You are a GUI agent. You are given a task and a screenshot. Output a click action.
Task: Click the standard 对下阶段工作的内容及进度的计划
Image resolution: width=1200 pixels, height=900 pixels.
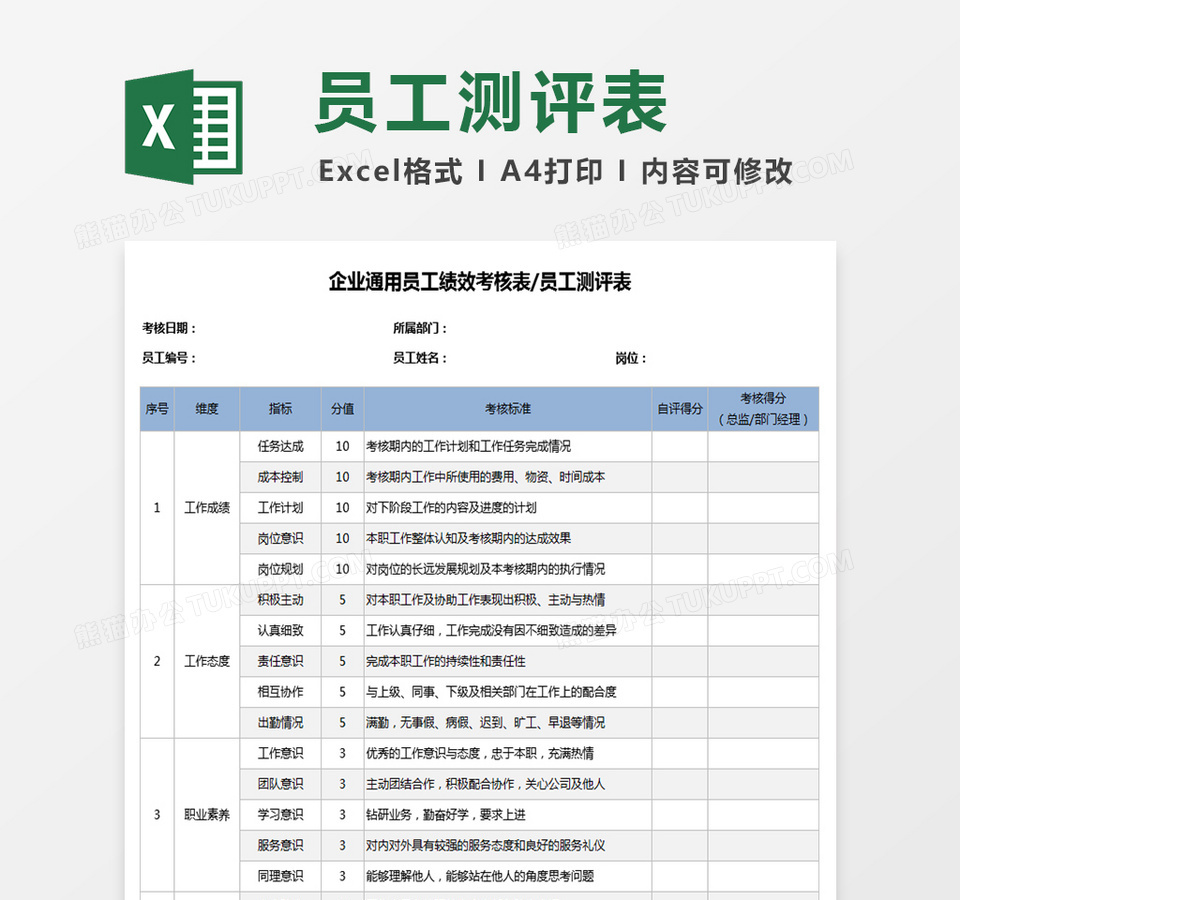point(452,508)
